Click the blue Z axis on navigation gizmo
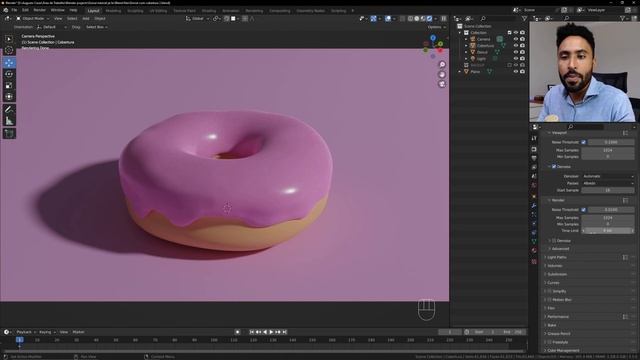Viewport: 640px width, 360px height. click(x=433, y=38)
